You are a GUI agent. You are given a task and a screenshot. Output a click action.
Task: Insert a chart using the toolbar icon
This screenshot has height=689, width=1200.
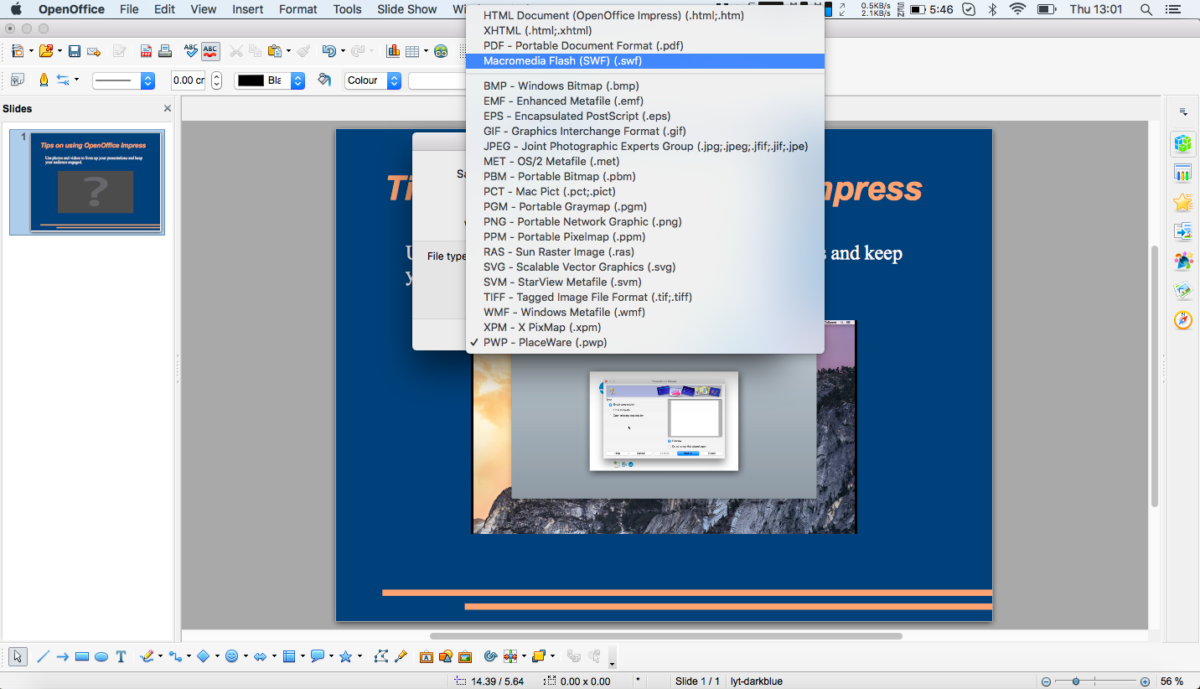pyautogui.click(x=391, y=50)
